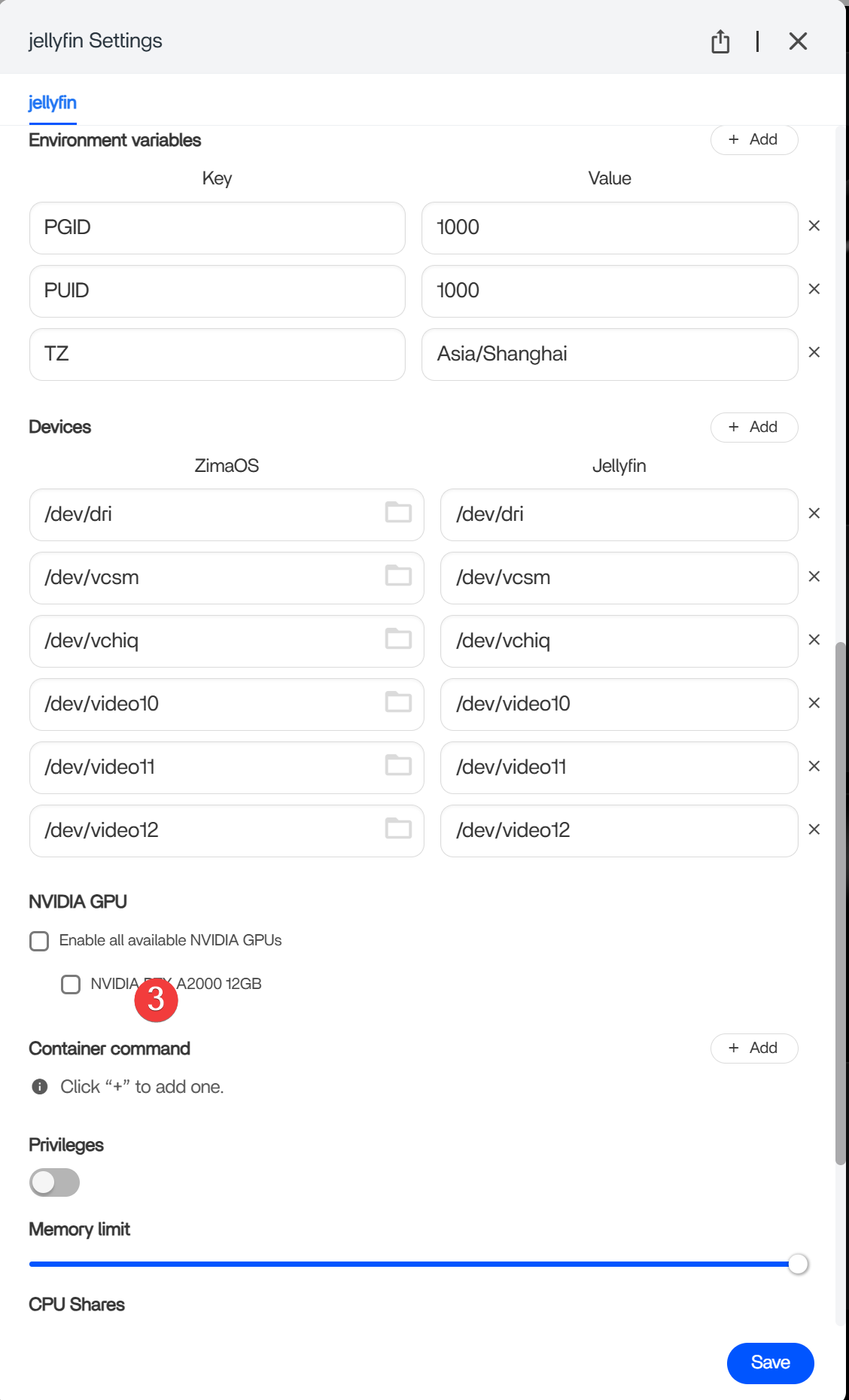Viewport: 849px width, 1400px height.
Task: Browse folder for /dev/dri host device
Action: coord(398,513)
